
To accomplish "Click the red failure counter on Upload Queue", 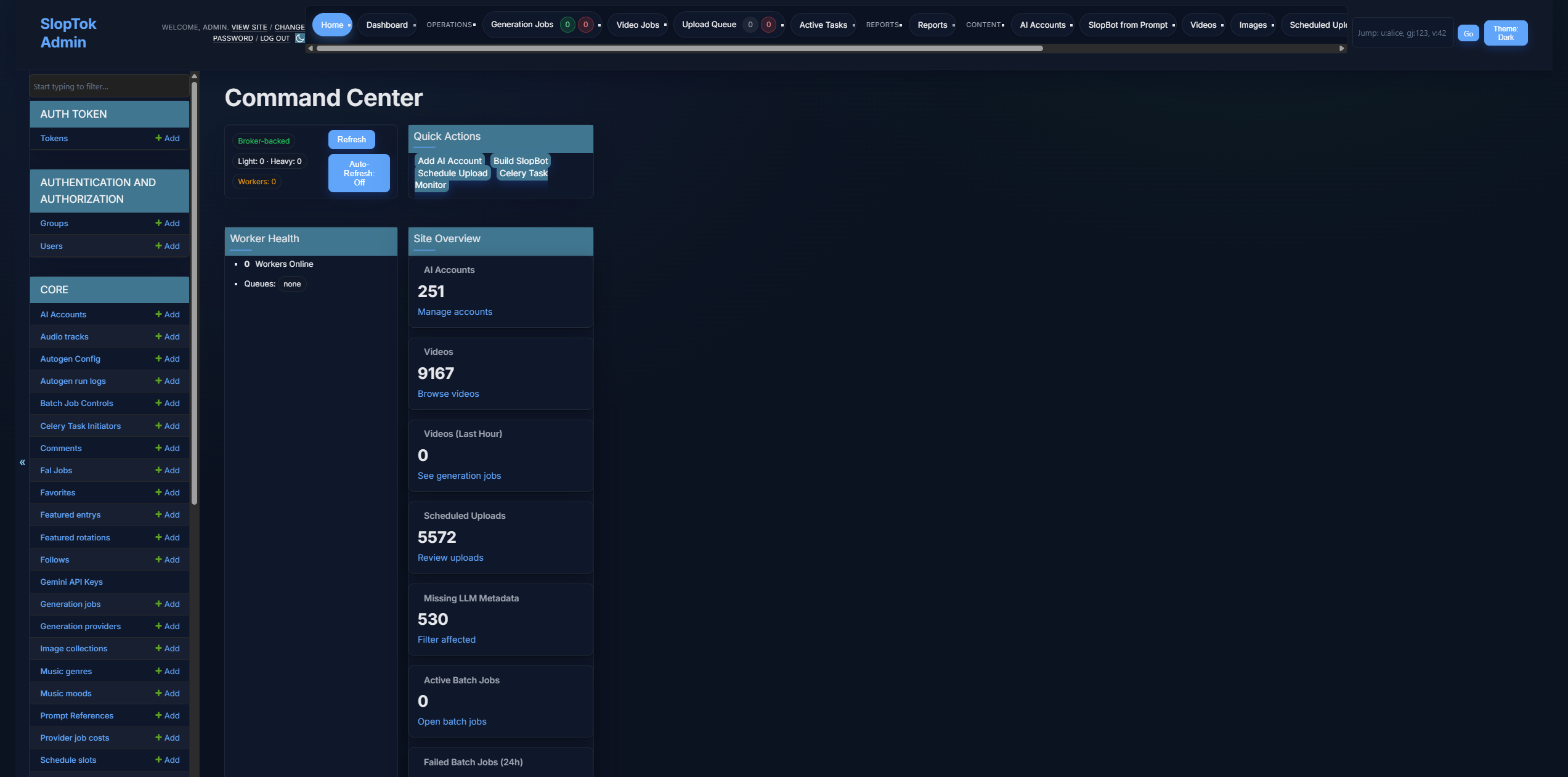I will coord(768,24).
